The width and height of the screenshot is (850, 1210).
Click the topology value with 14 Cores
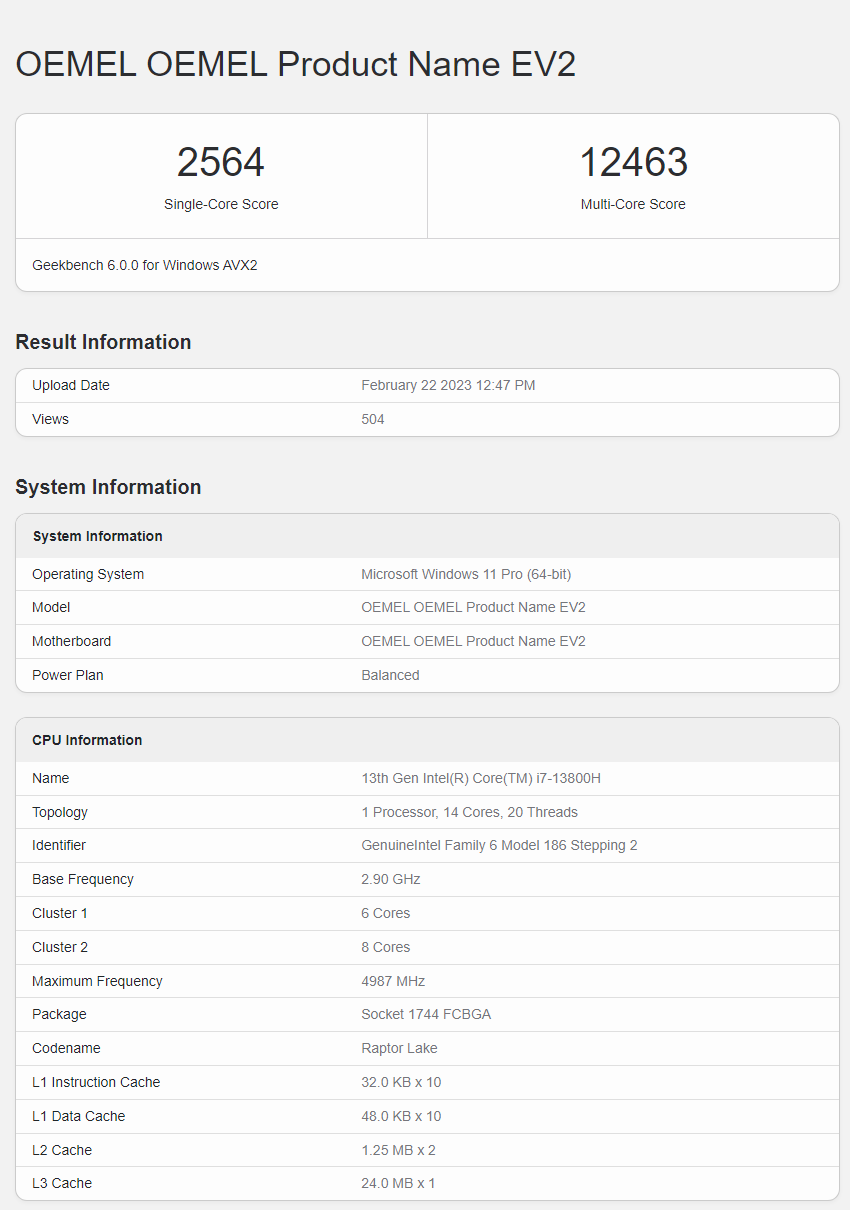pyautogui.click(x=469, y=813)
